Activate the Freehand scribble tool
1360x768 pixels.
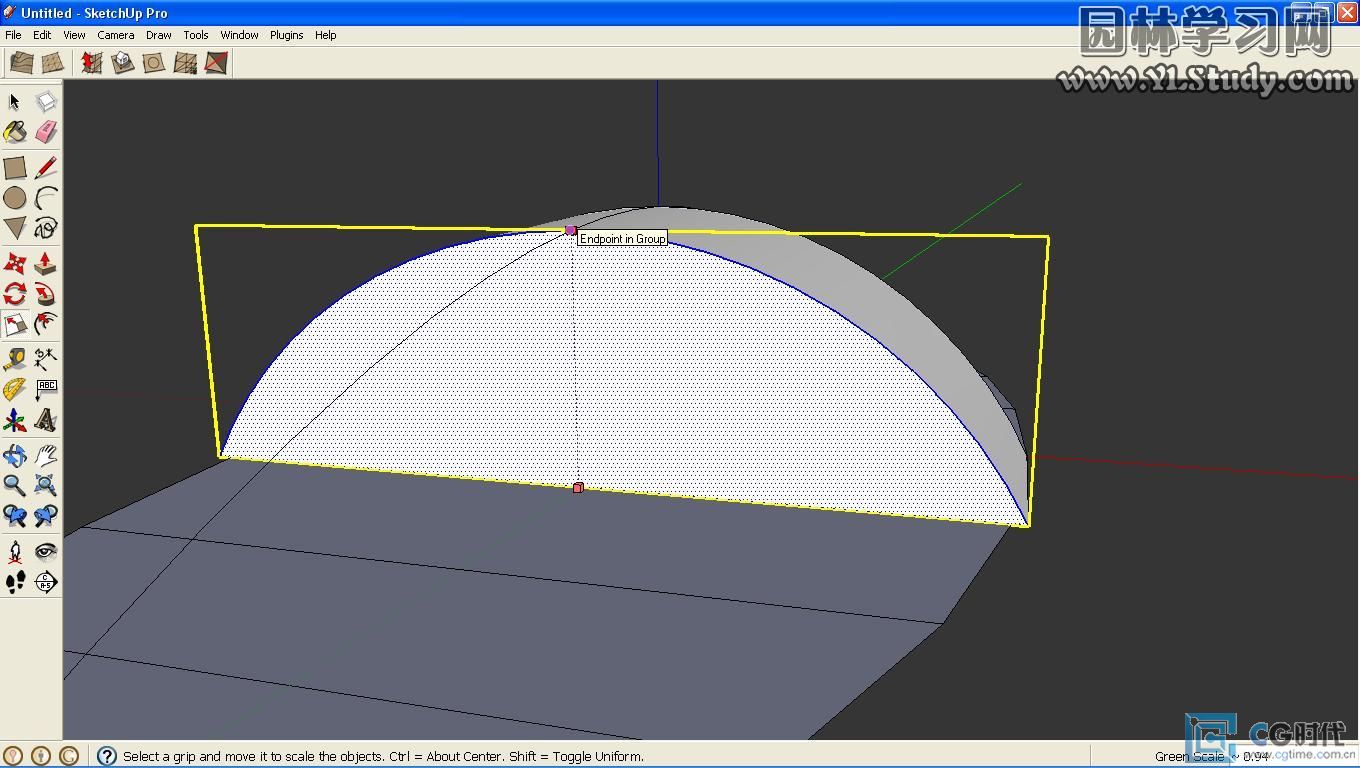tap(46, 228)
